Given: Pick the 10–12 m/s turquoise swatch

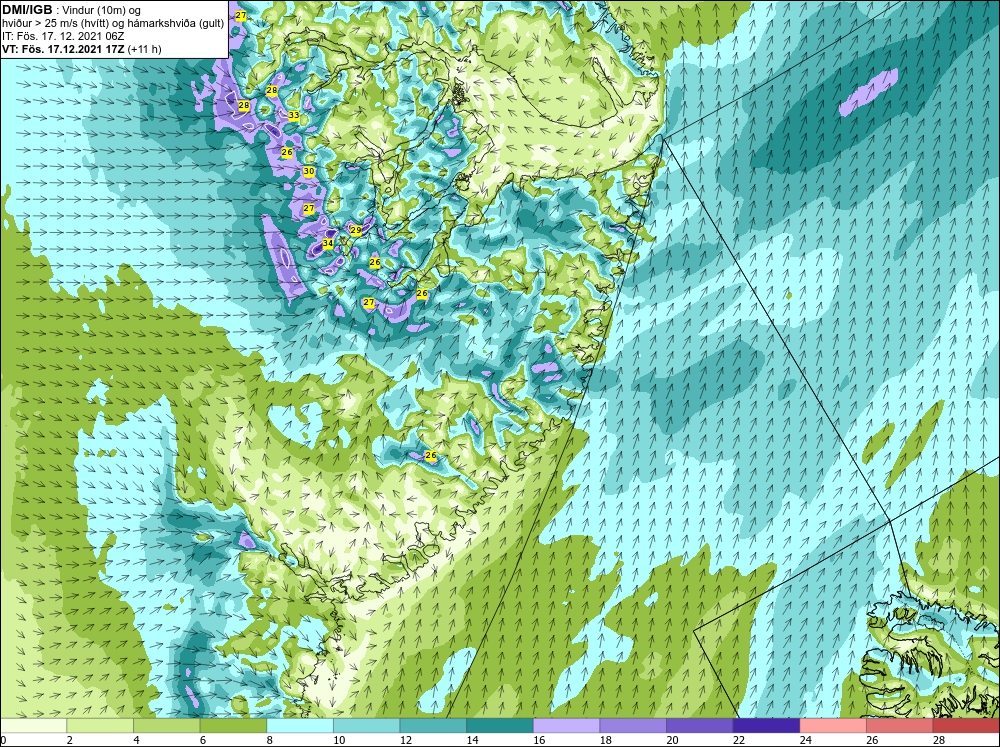Looking at the screenshot, I should click(x=367, y=725).
